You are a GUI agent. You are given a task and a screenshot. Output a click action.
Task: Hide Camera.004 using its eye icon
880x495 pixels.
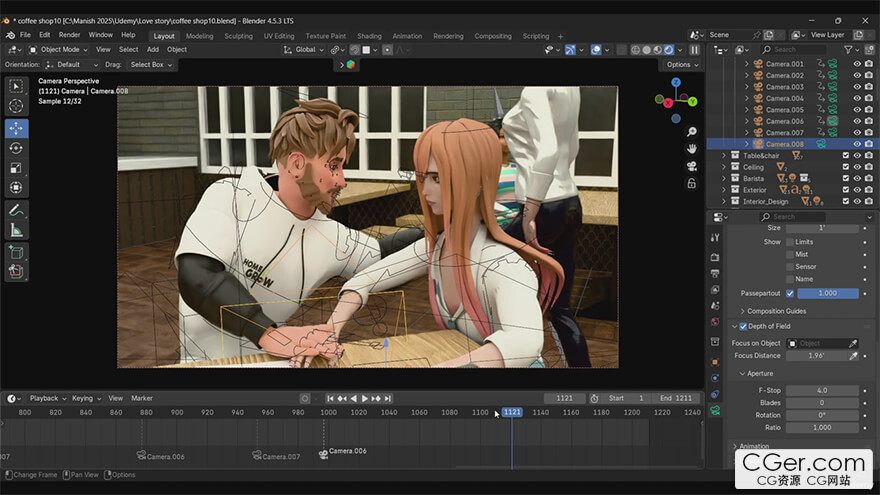[857, 98]
